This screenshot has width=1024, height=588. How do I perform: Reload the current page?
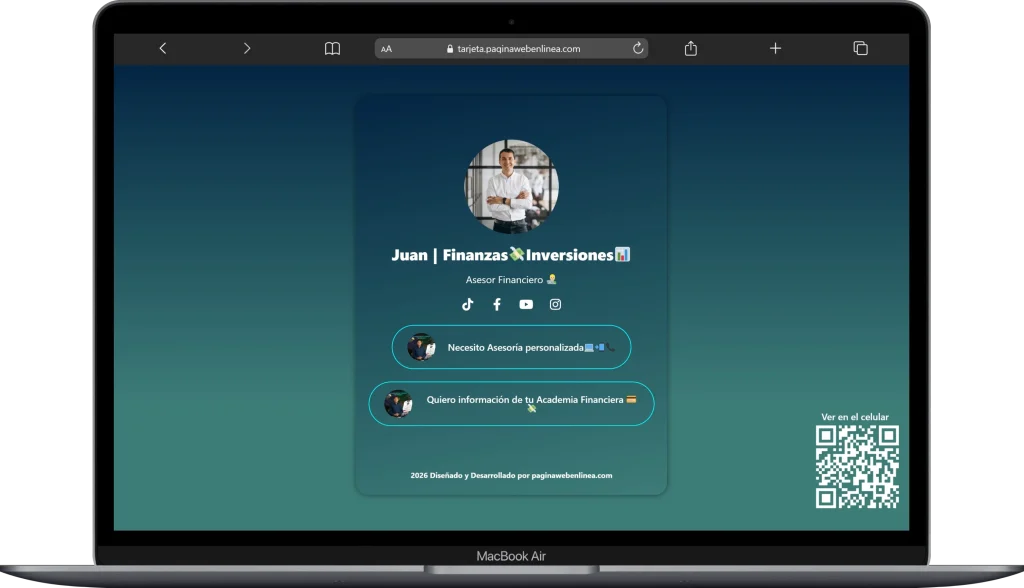[x=637, y=48]
